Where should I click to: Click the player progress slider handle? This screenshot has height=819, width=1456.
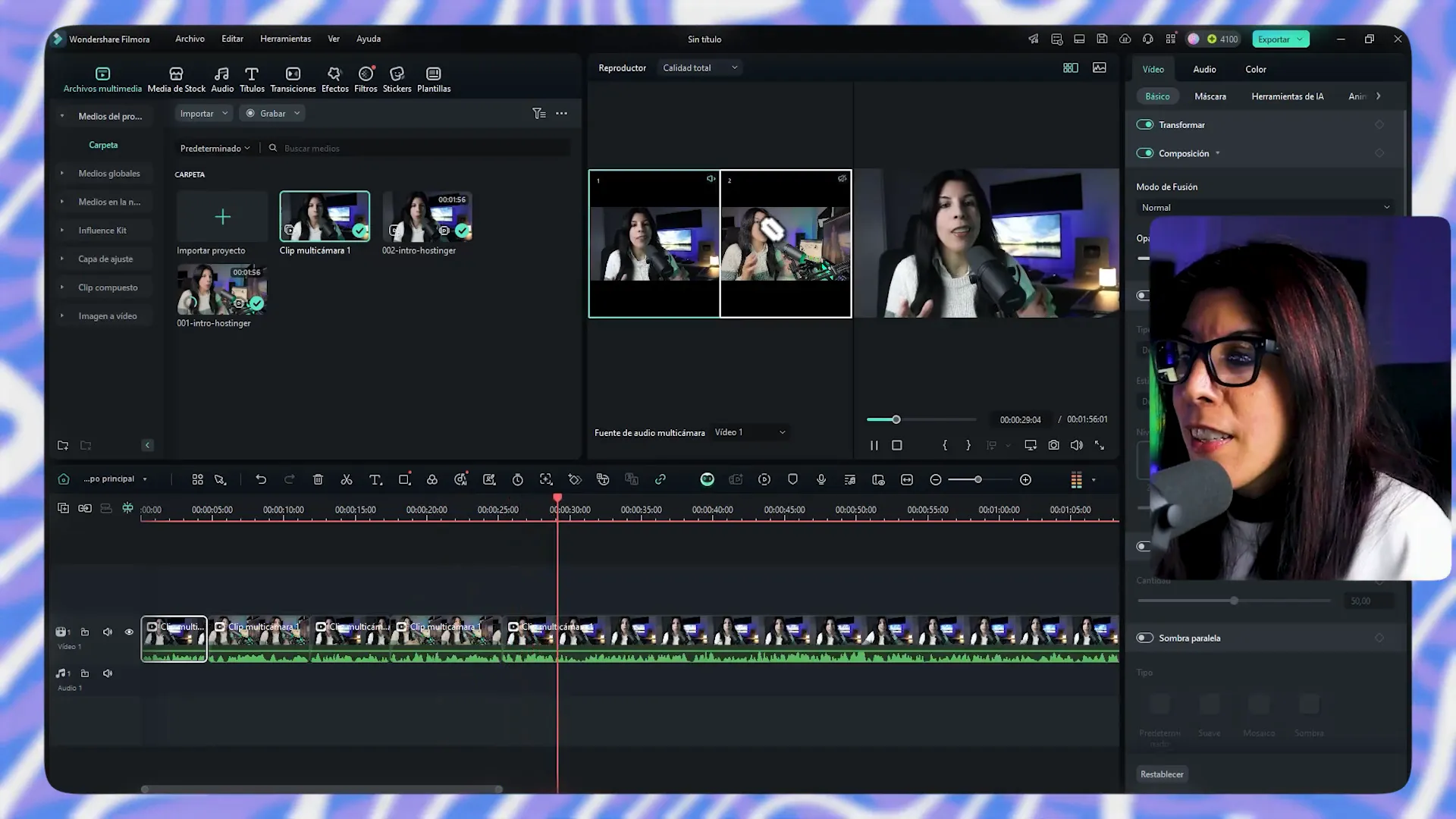tap(896, 419)
